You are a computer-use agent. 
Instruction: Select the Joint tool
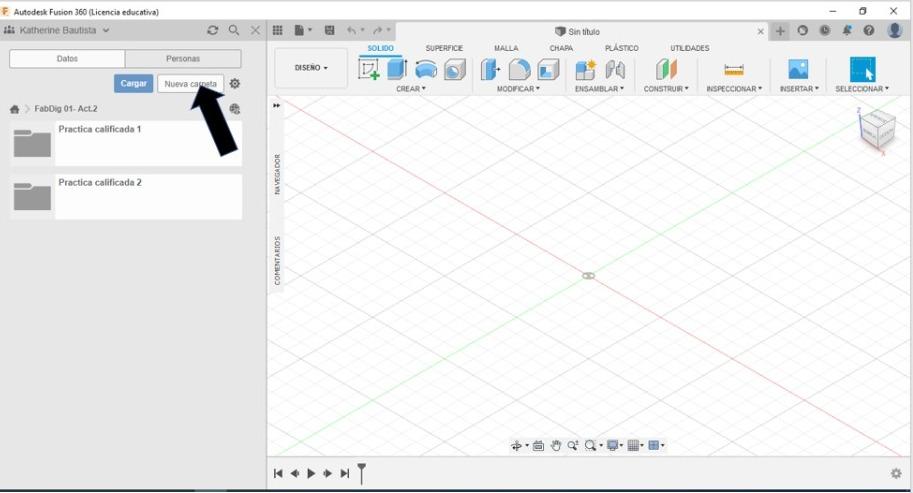615,70
